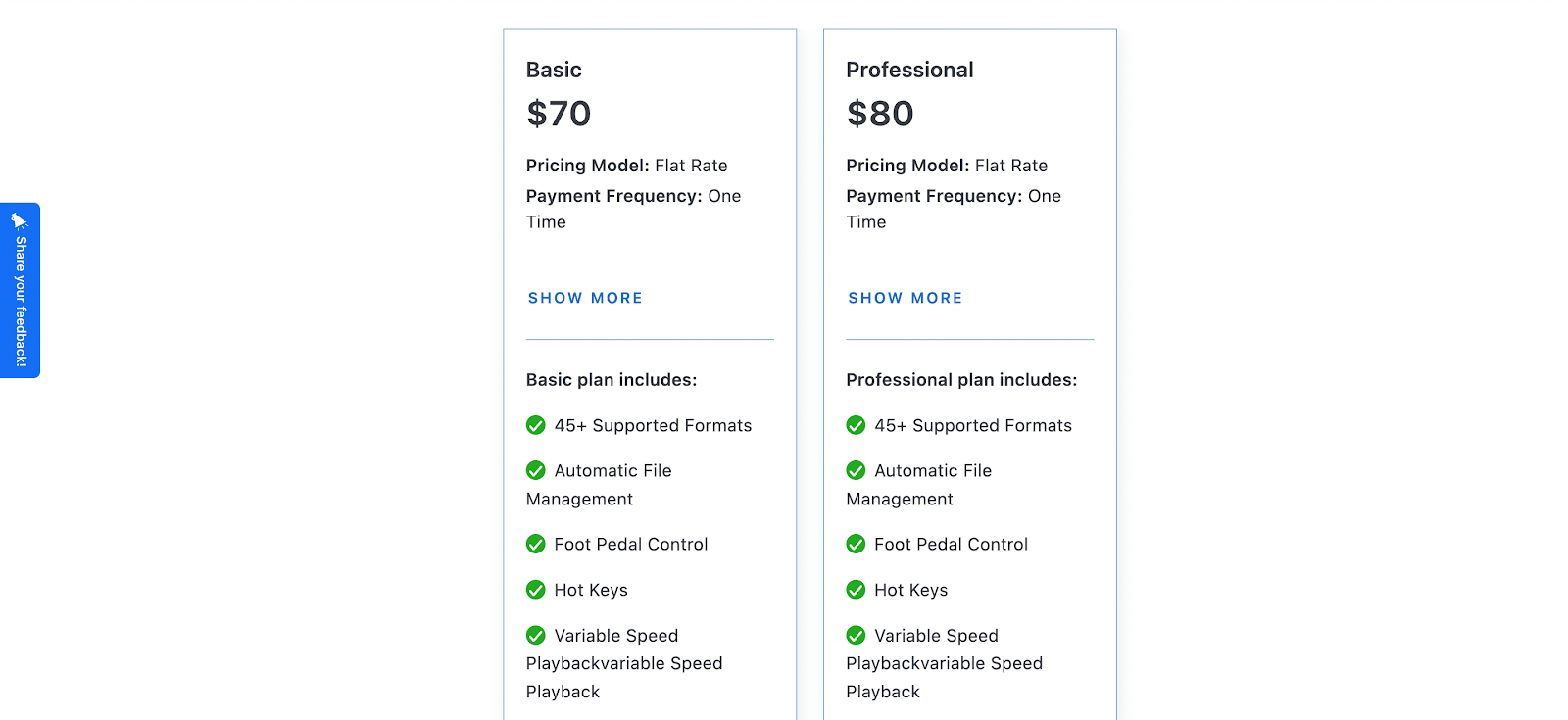Click the megaphone icon on feedback tab
The image size is (1568, 720).
tap(19, 220)
